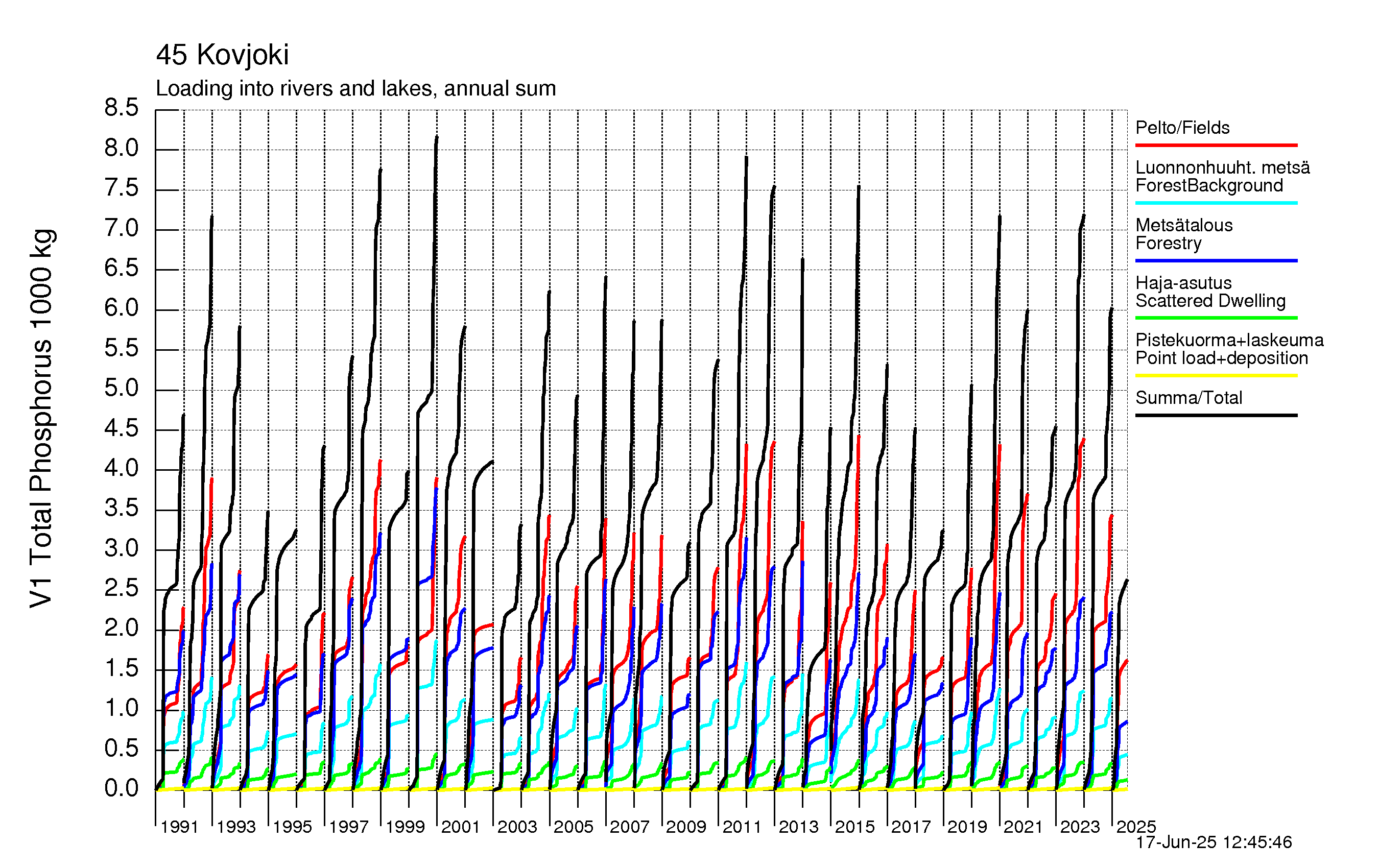Click the Y-axis label 'V1 Total Phosphorus 1000 kg'
Viewport: 1379px width, 868px height.
(41, 418)
